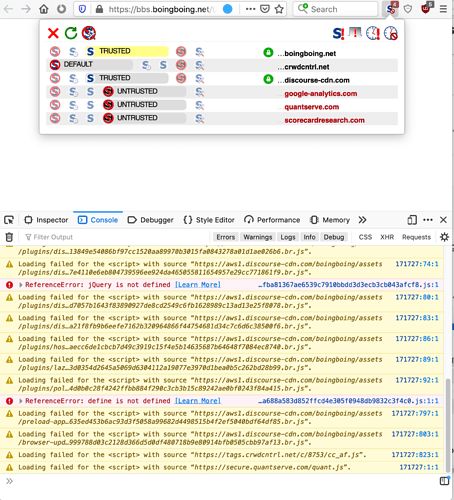This screenshot has height=500, width=454.
Task: Open console settings gear
Action: 444,237
